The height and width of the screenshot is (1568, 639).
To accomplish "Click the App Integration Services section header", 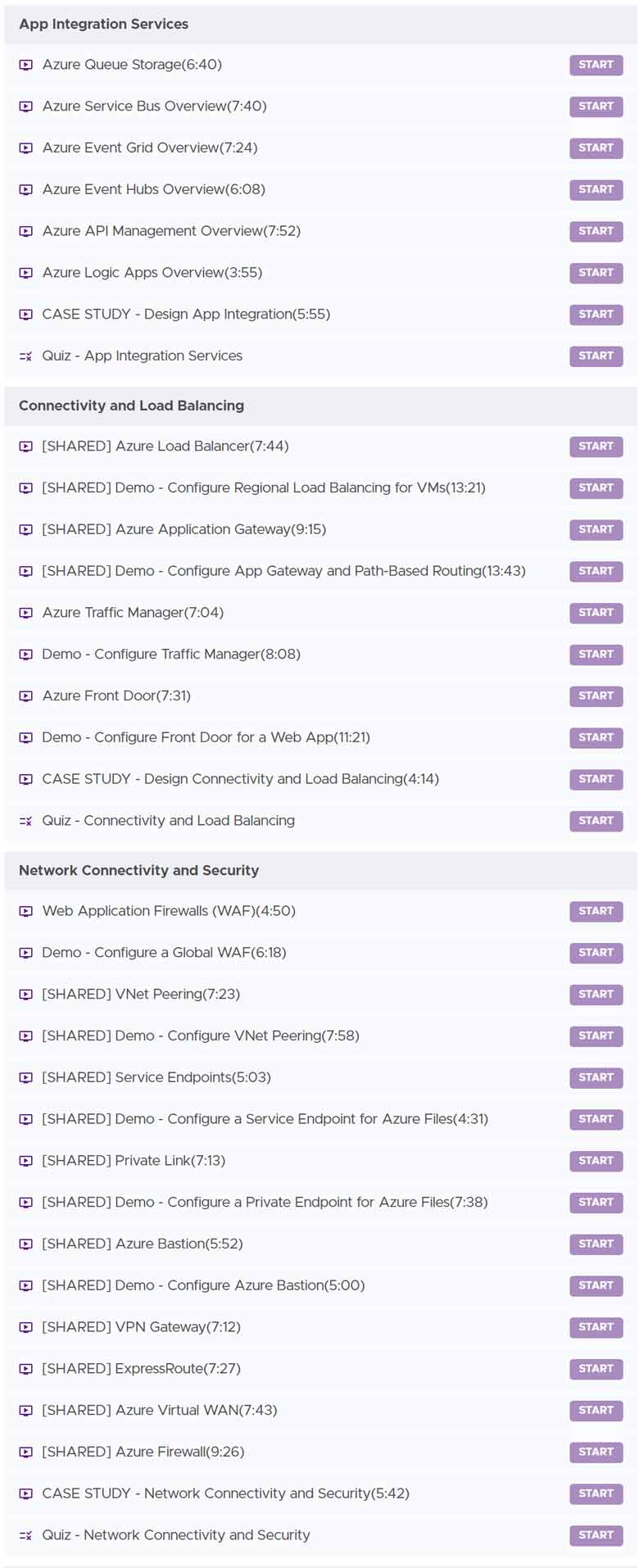I will (320, 25).
